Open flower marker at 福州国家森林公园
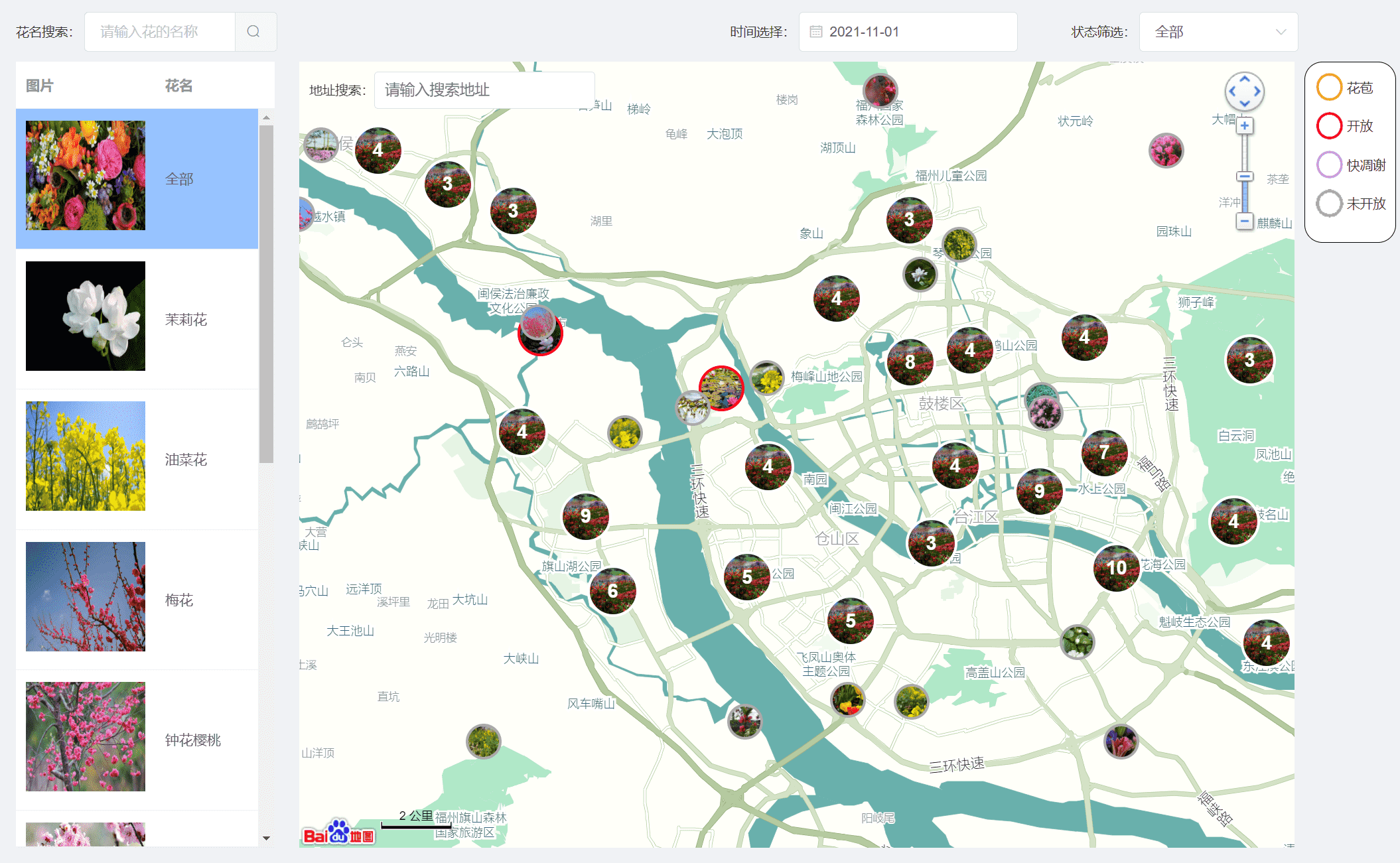 pyautogui.click(x=880, y=90)
